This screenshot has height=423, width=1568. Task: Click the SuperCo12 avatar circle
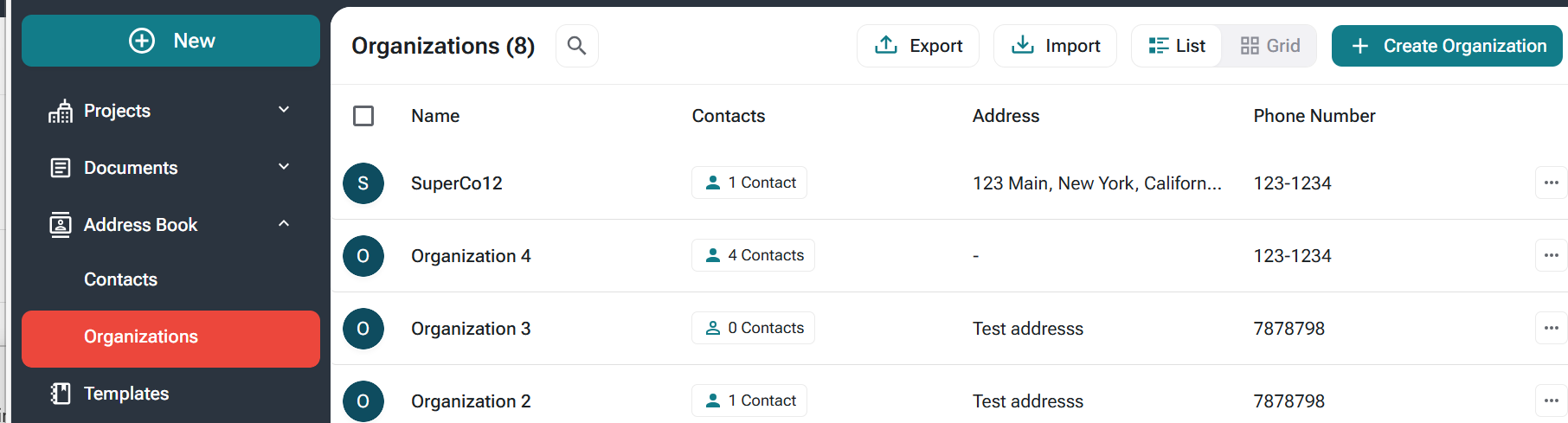tap(363, 183)
